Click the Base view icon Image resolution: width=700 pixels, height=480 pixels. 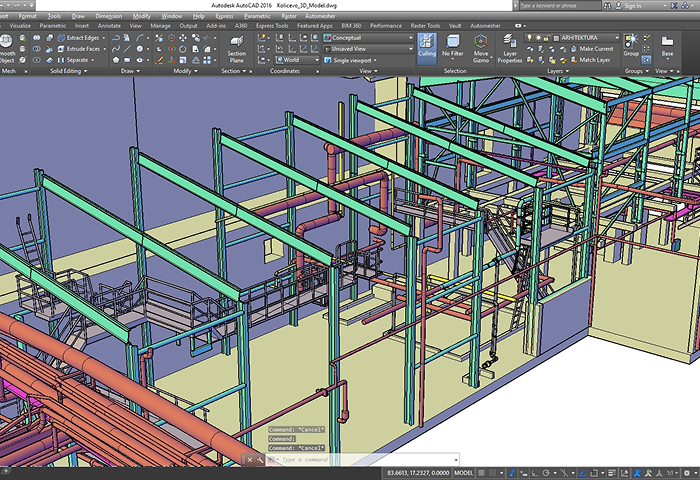(667, 44)
